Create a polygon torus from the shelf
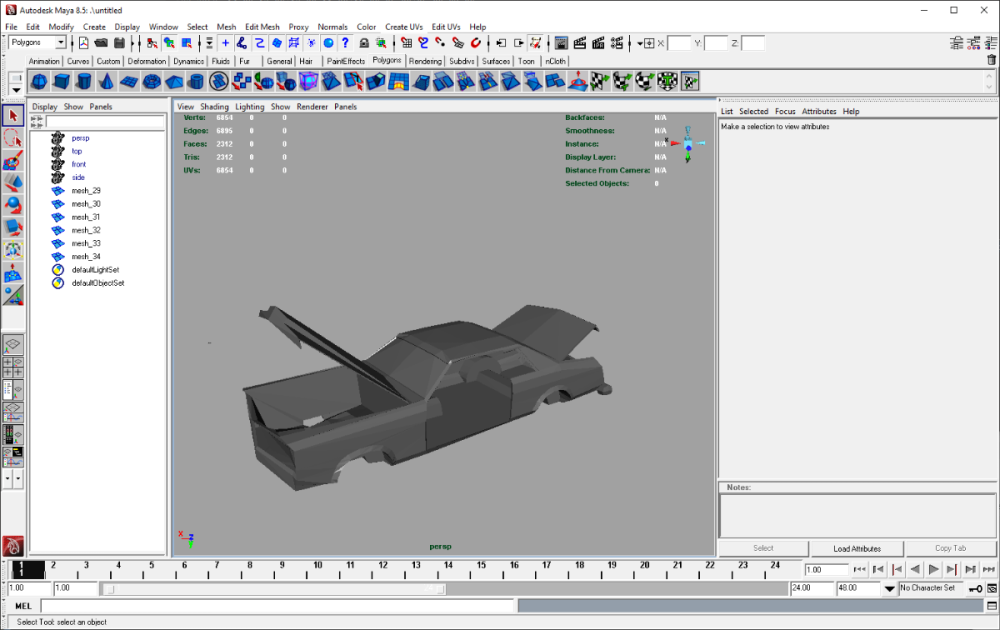Image resolution: width=1000 pixels, height=630 pixels. tap(152, 81)
